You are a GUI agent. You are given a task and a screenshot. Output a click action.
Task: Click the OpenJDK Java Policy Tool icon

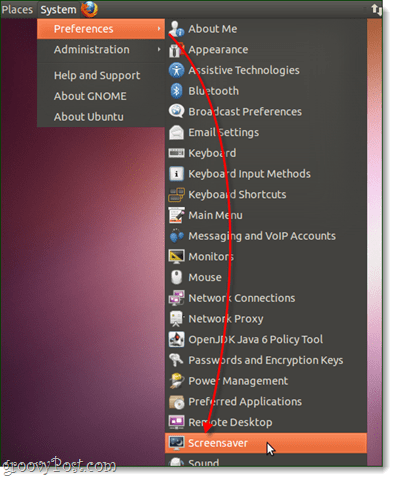[x=176, y=339]
